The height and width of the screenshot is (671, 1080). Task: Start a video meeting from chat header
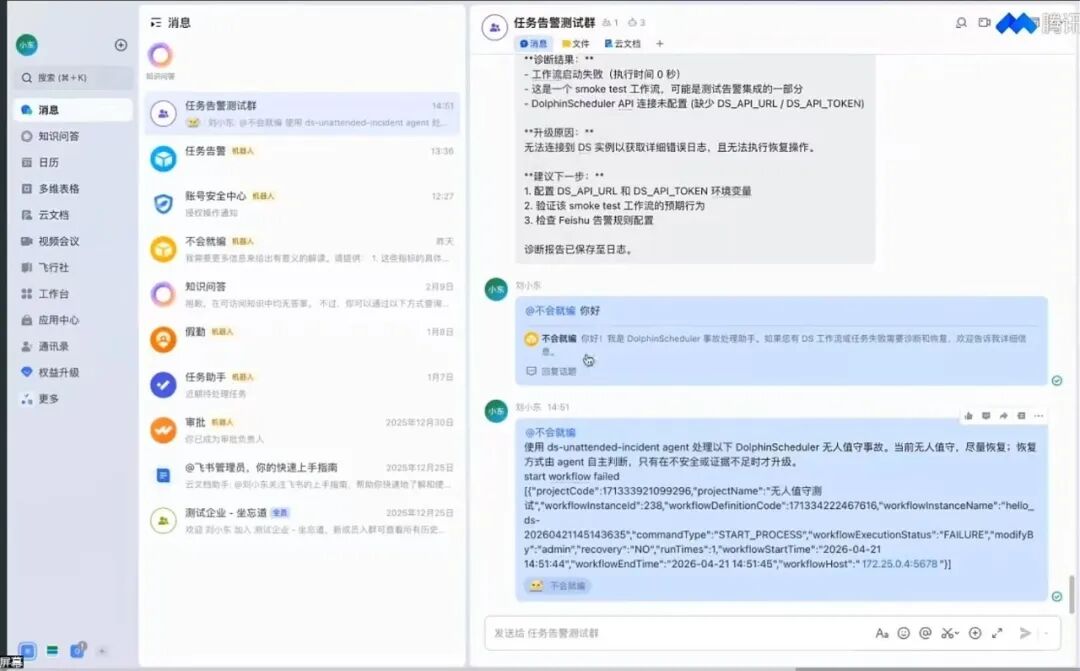984,23
